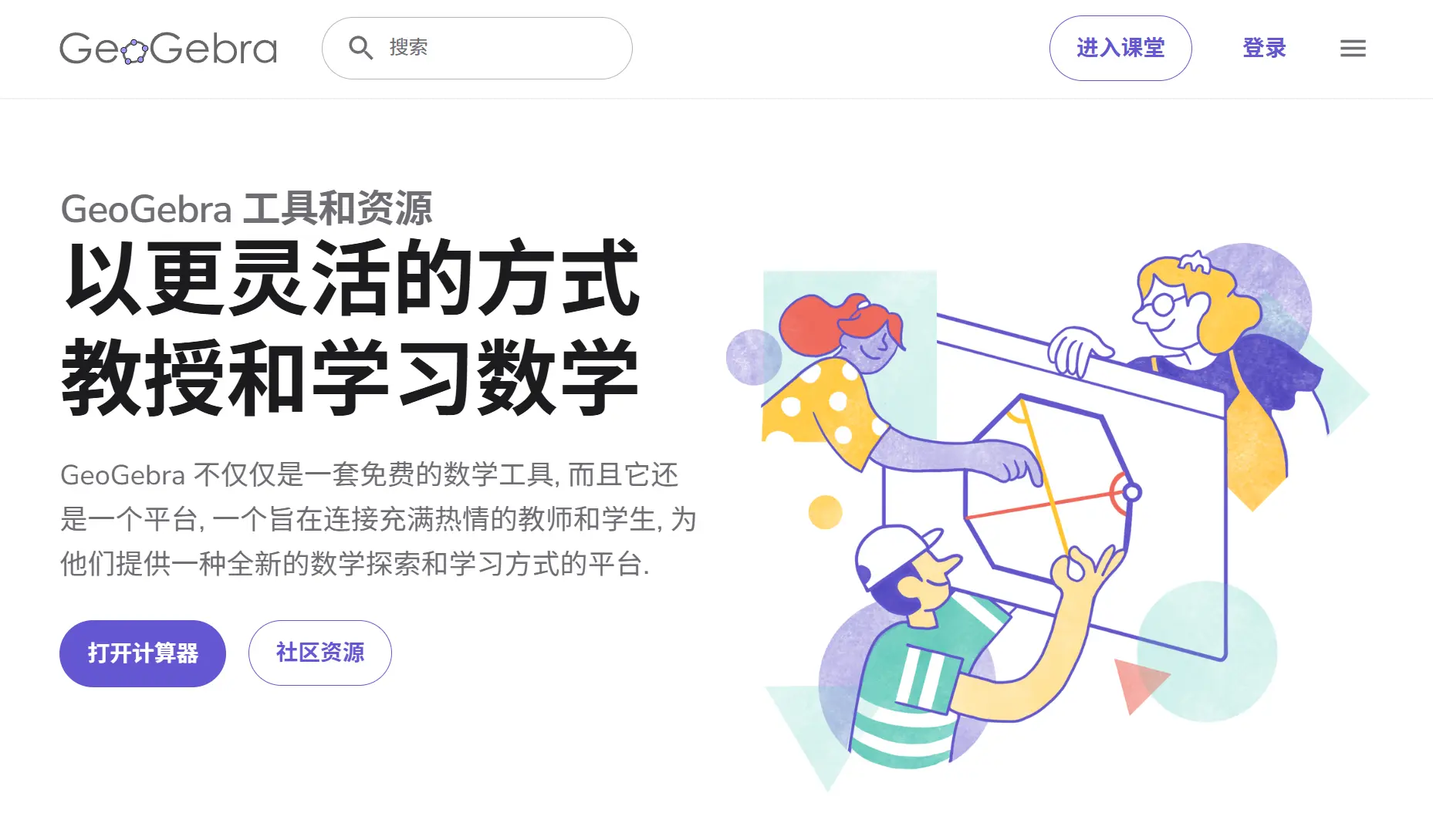
Task: Click the GeoGebra logo
Action: pos(168,48)
